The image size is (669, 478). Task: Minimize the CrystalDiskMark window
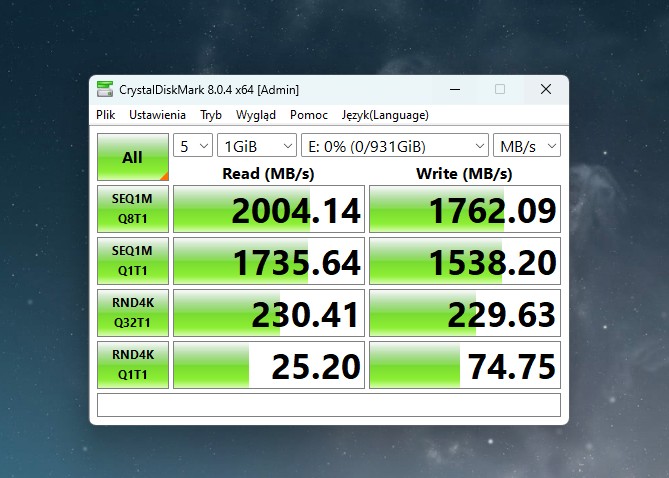[x=455, y=89]
